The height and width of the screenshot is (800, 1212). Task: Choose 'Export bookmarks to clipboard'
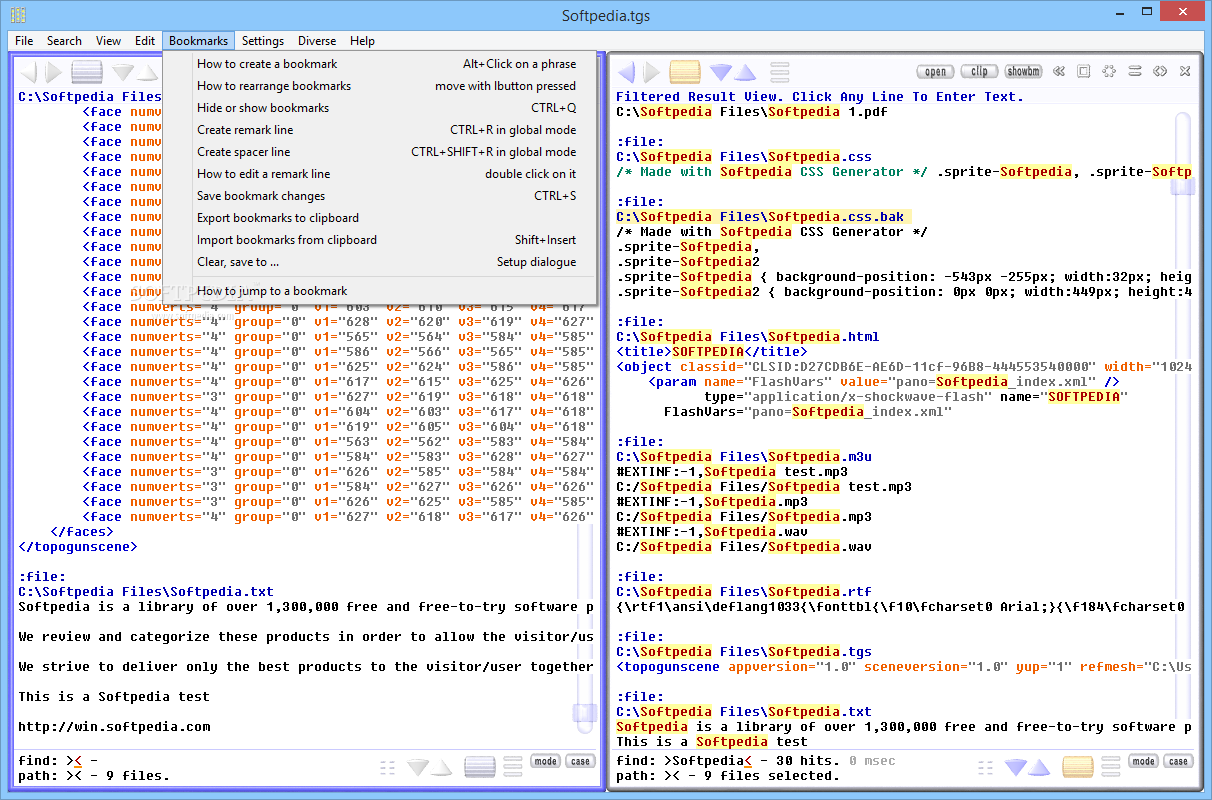coord(380,218)
